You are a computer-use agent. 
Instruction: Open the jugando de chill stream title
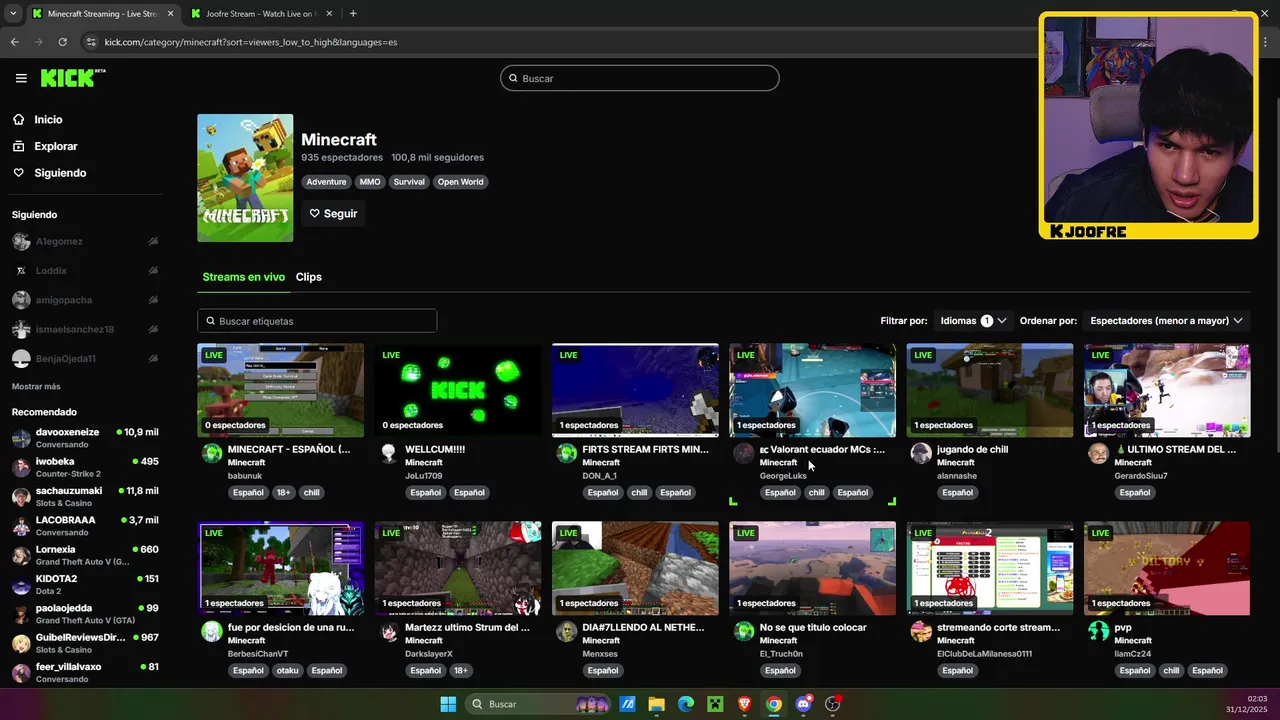point(972,450)
